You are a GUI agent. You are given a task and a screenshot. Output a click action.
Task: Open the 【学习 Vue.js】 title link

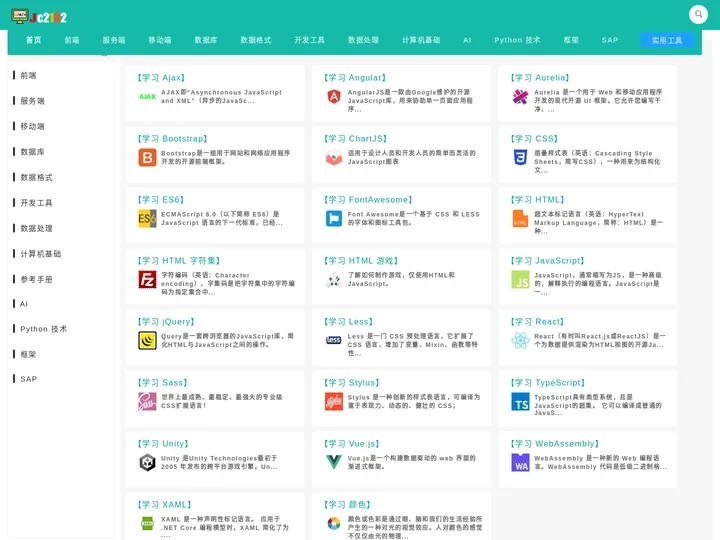point(352,444)
